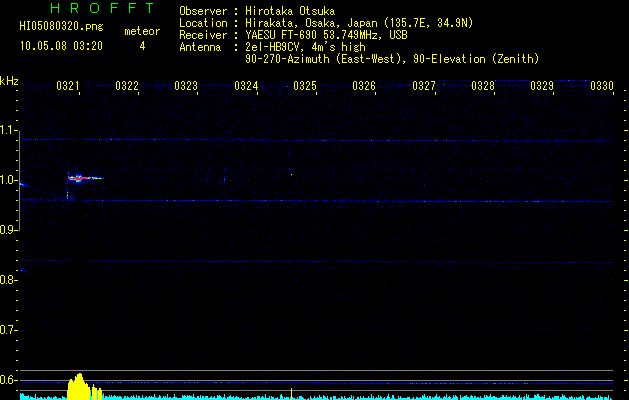Click time marker 0321
This screenshot has width=629, height=400.
(x=67, y=86)
